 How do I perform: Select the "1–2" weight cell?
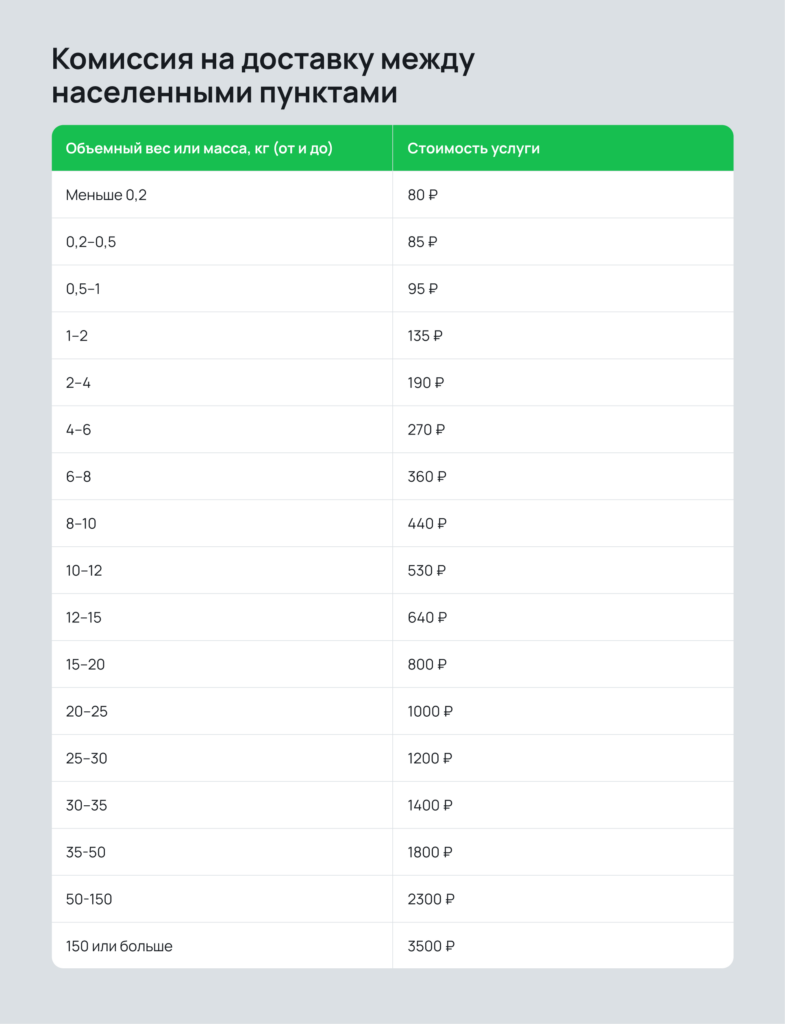(77, 336)
